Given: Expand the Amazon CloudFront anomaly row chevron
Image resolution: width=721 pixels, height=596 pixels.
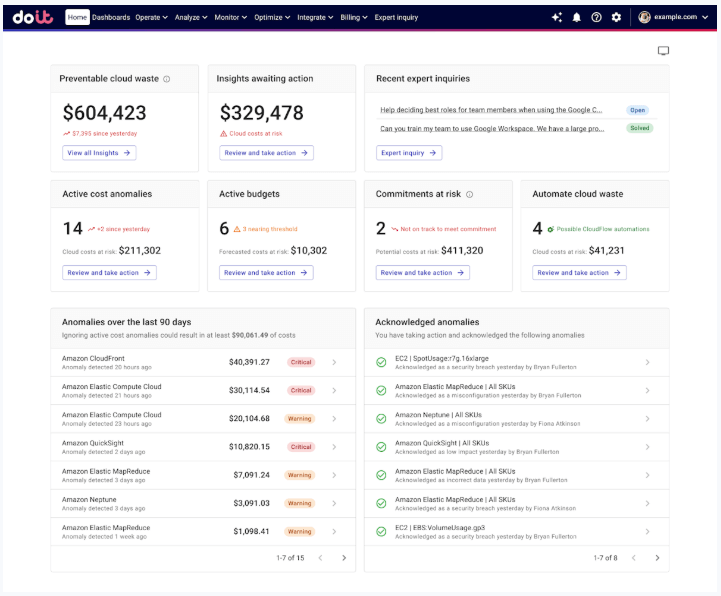Looking at the screenshot, I should [334, 362].
